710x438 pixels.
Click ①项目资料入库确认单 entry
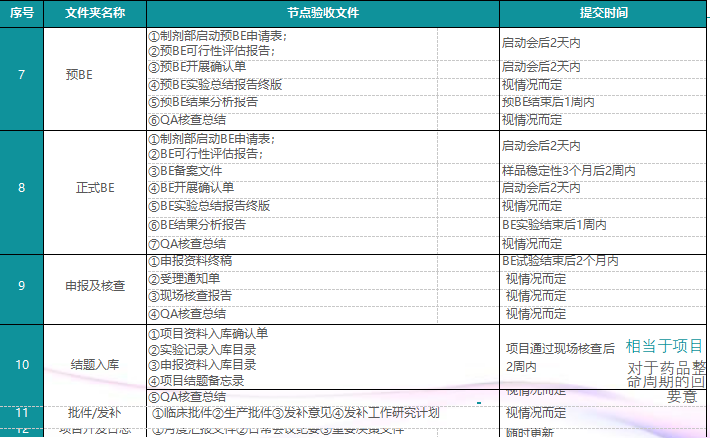pos(208,334)
